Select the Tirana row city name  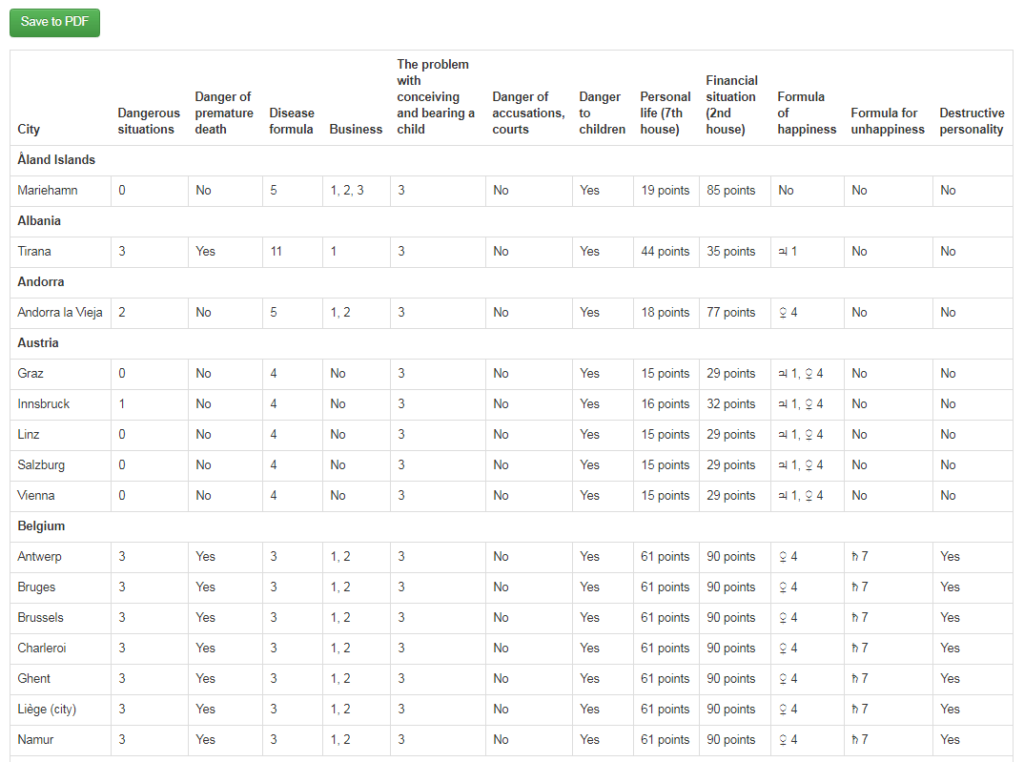36,251
